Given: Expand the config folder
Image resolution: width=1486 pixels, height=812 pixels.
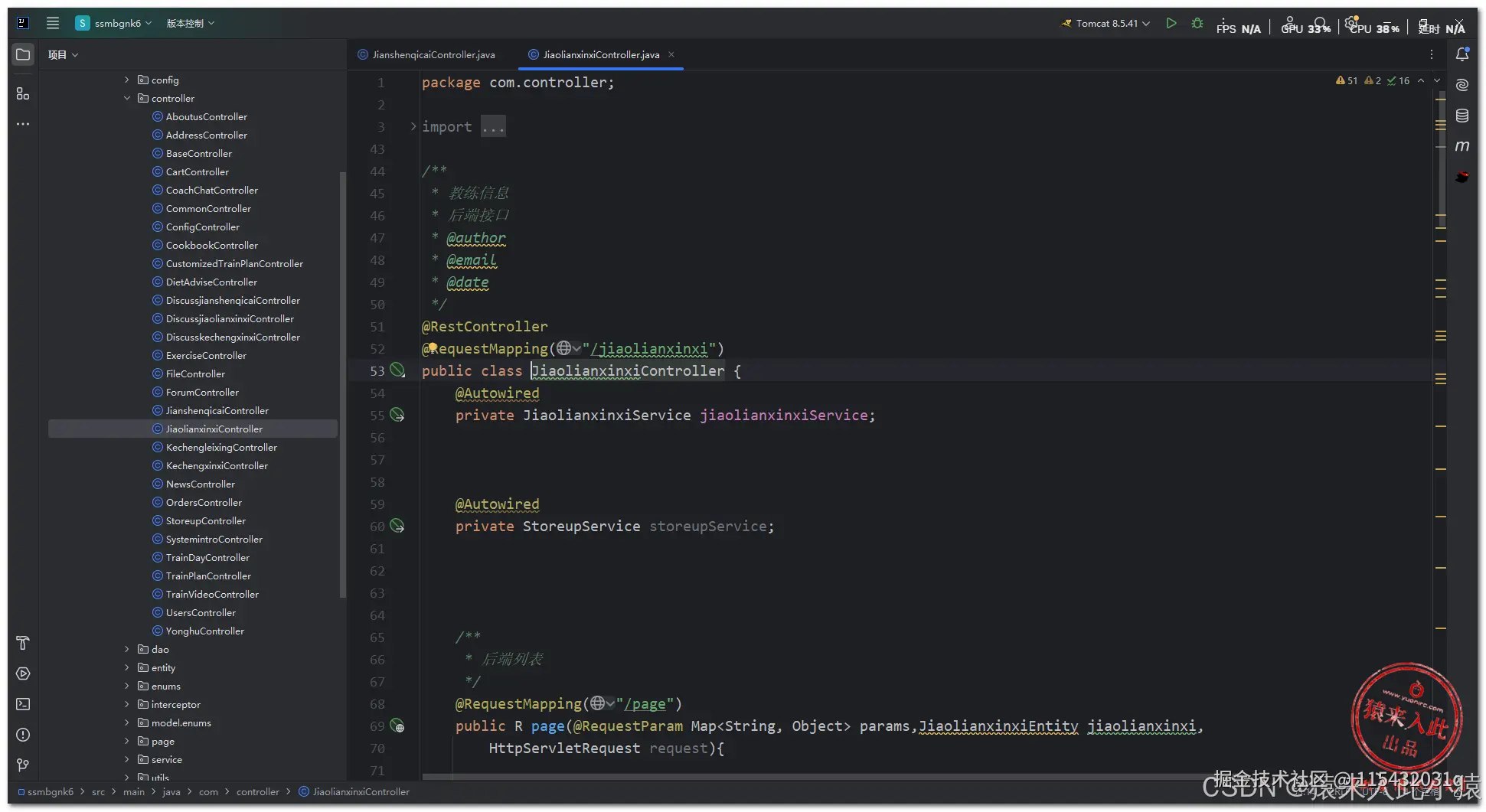Looking at the screenshot, I should click(127, 80).
